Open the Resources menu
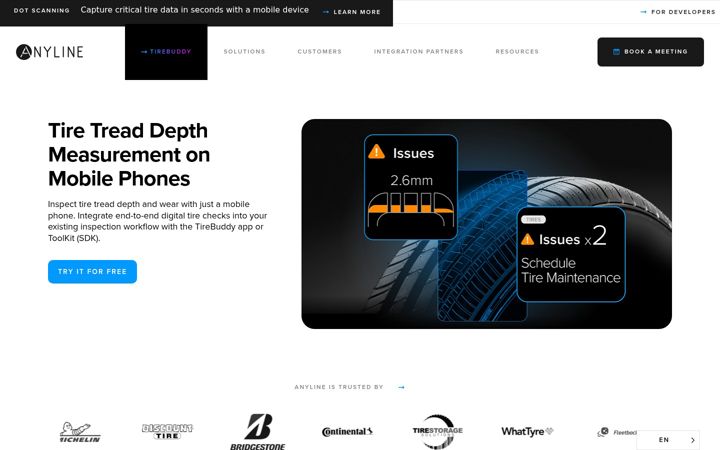Screen dimensions: 720x450 point(517,52)
